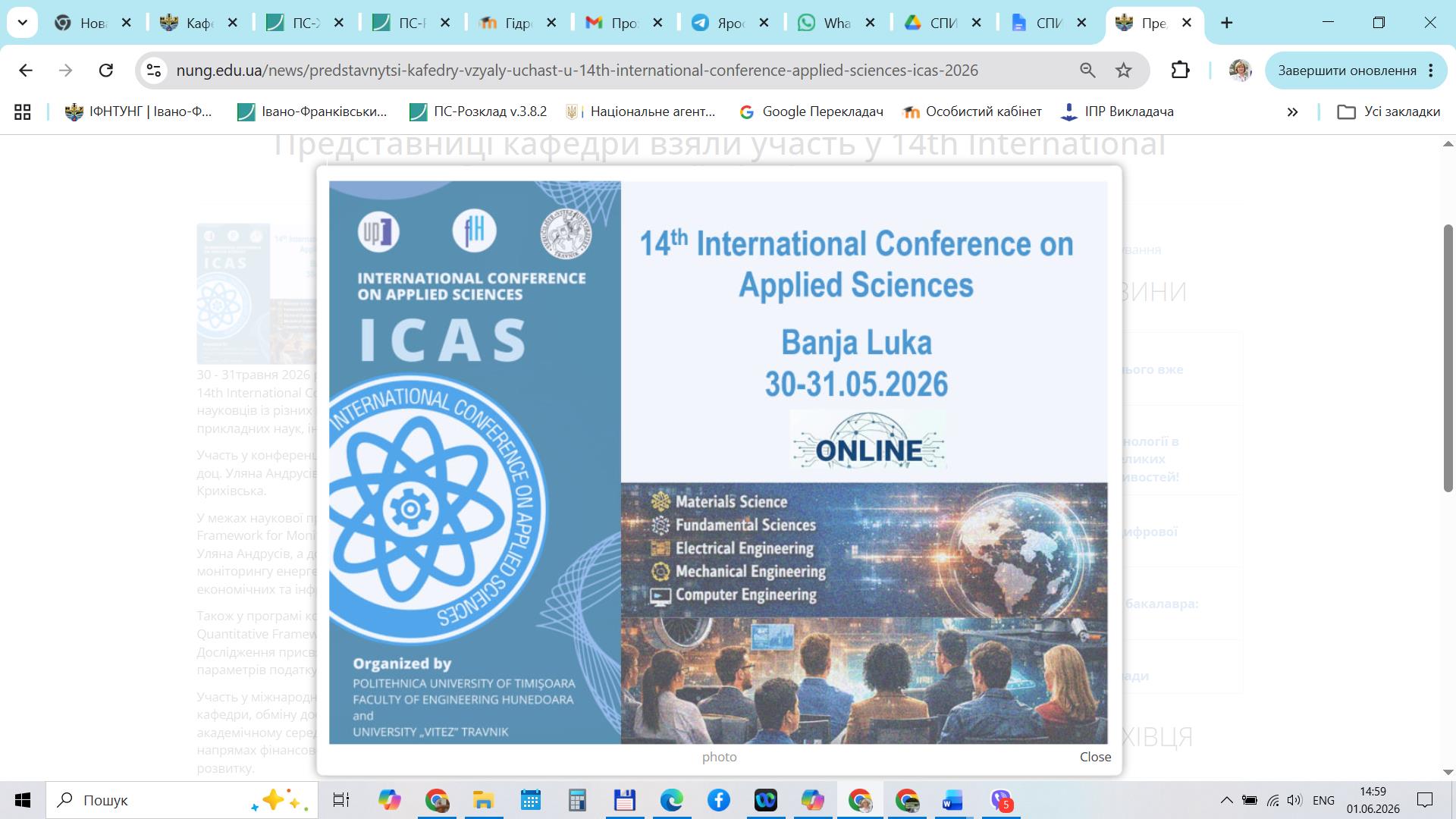Bookmark this page with the star icon
Viewport: 1456px width, 819px height.
[1124, 71]
